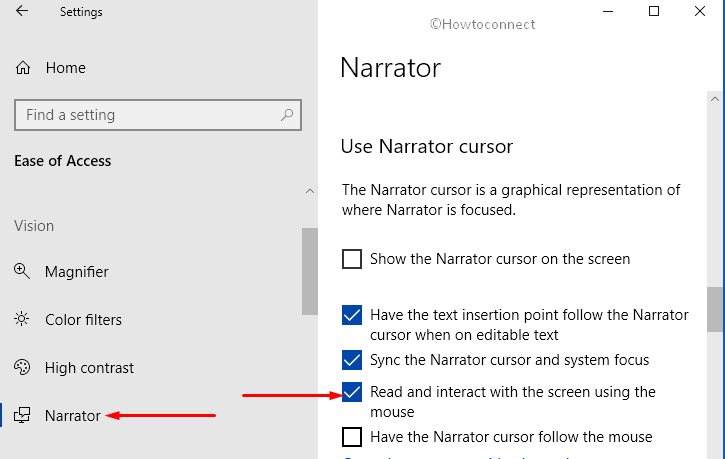Click the Vision section label
The image size is (725, 459).
point(34,226)
